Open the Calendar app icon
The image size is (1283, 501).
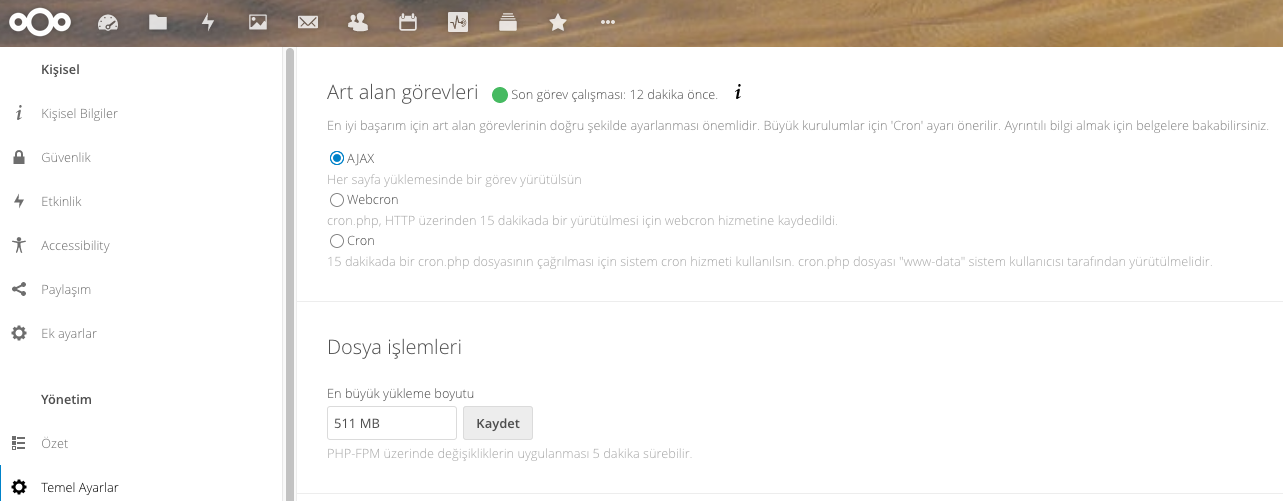coord(408,23)
